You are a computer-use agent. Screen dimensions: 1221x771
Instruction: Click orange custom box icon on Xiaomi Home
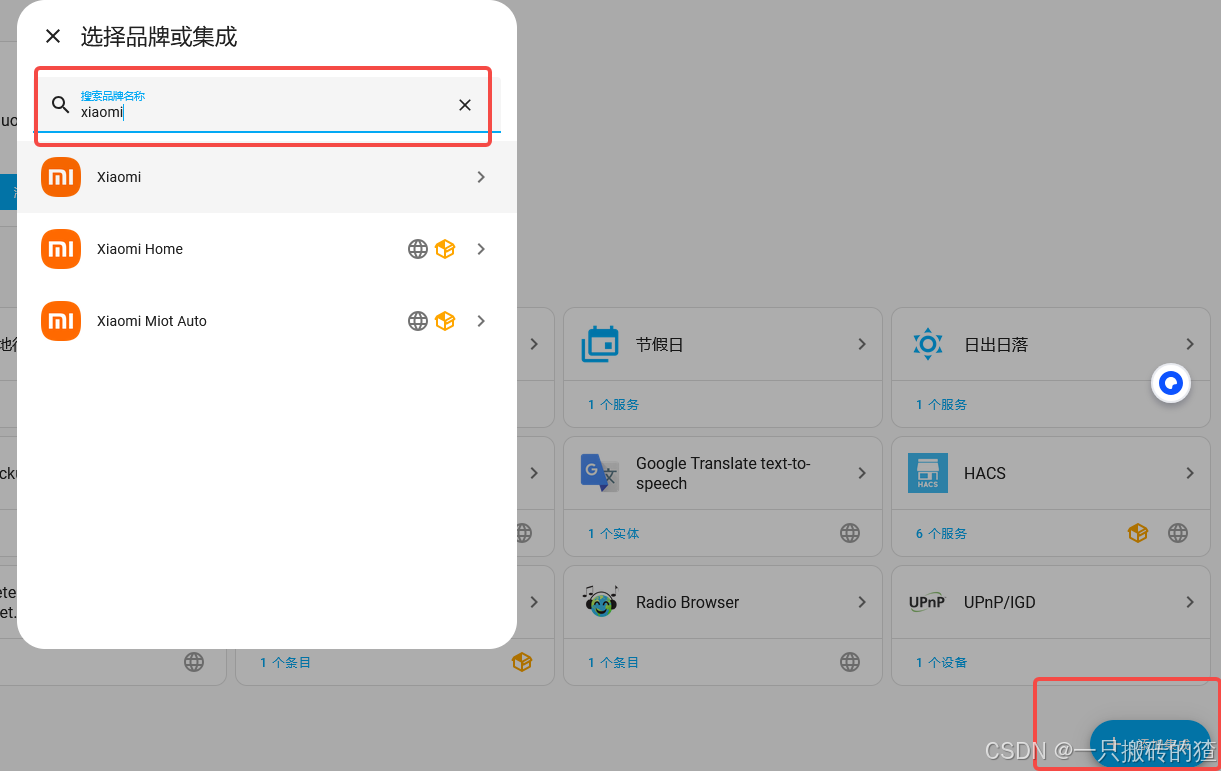coord(445,249)
